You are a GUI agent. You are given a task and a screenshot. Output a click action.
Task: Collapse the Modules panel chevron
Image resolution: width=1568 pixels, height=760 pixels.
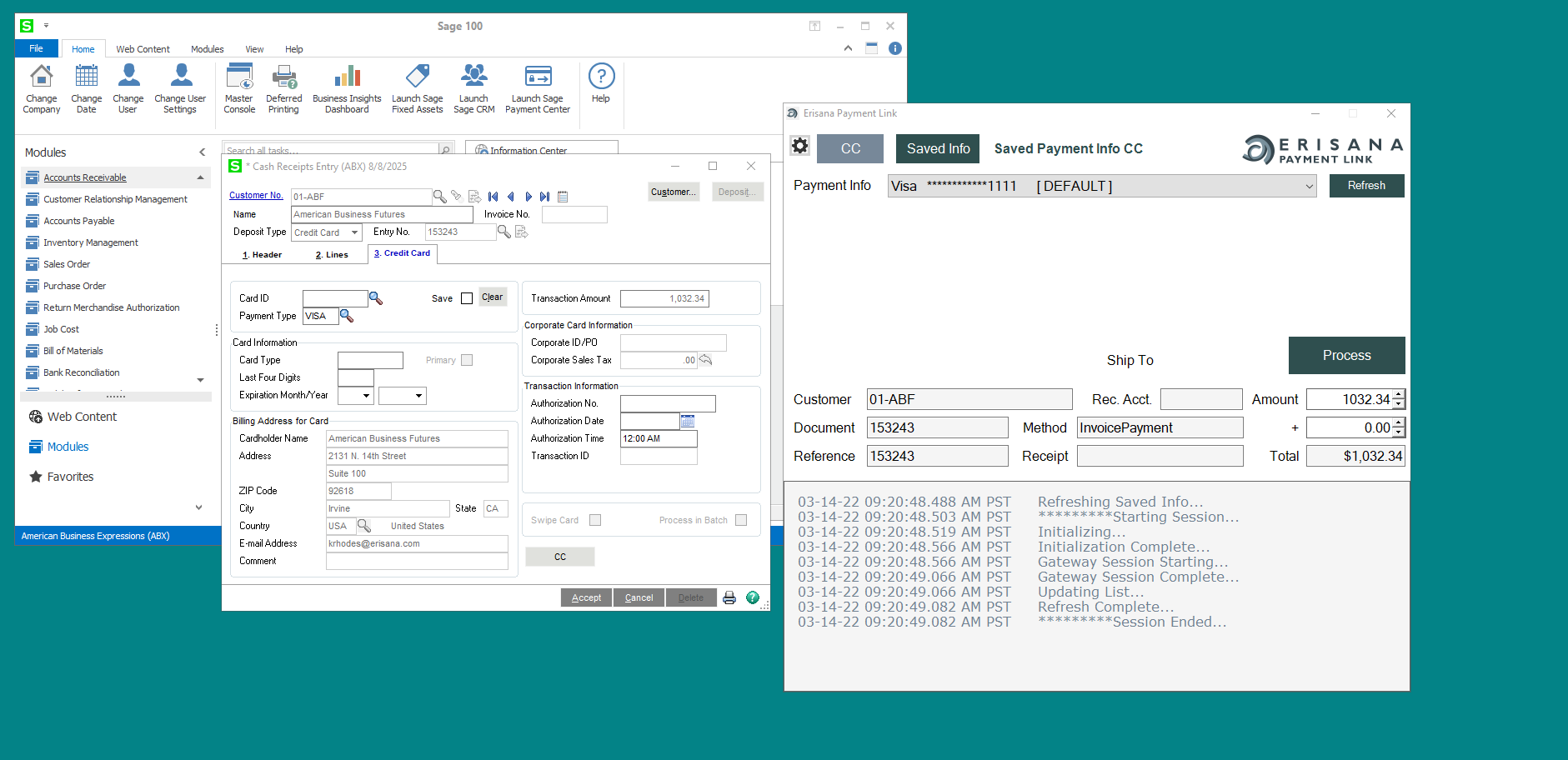[202, 152]
